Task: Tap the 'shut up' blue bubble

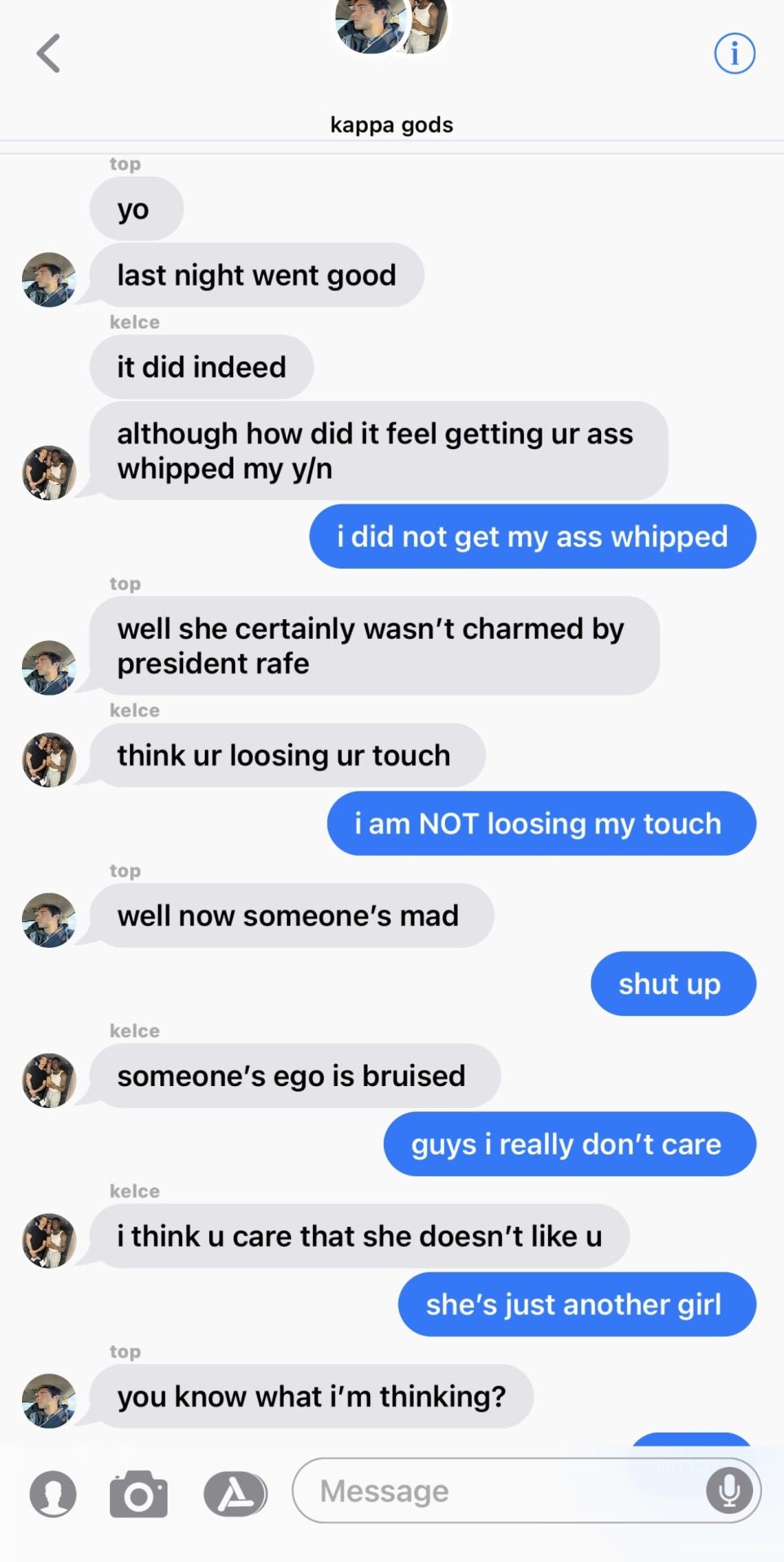Action: tap(673, 984)
